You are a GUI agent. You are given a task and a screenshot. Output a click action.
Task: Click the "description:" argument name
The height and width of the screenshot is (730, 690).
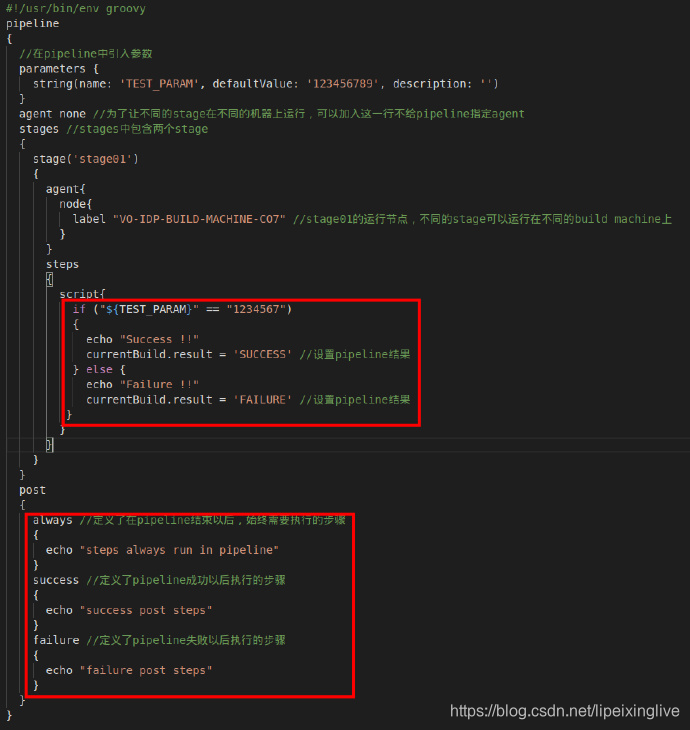pos(433,84)
